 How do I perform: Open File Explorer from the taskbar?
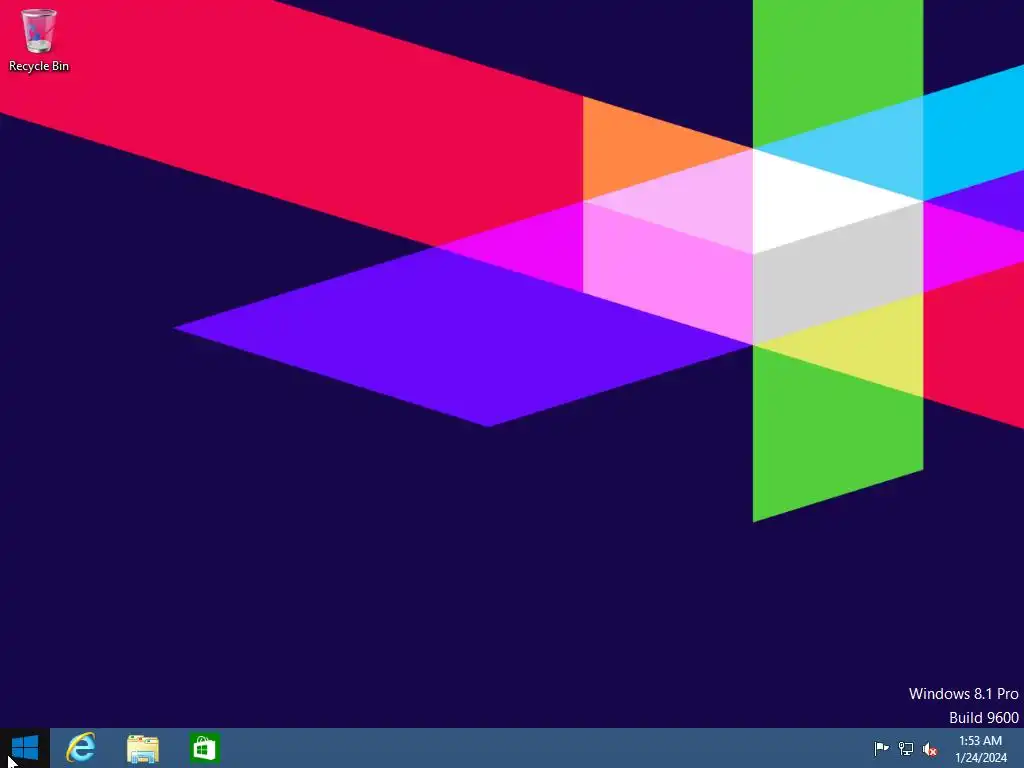(142, 748)
